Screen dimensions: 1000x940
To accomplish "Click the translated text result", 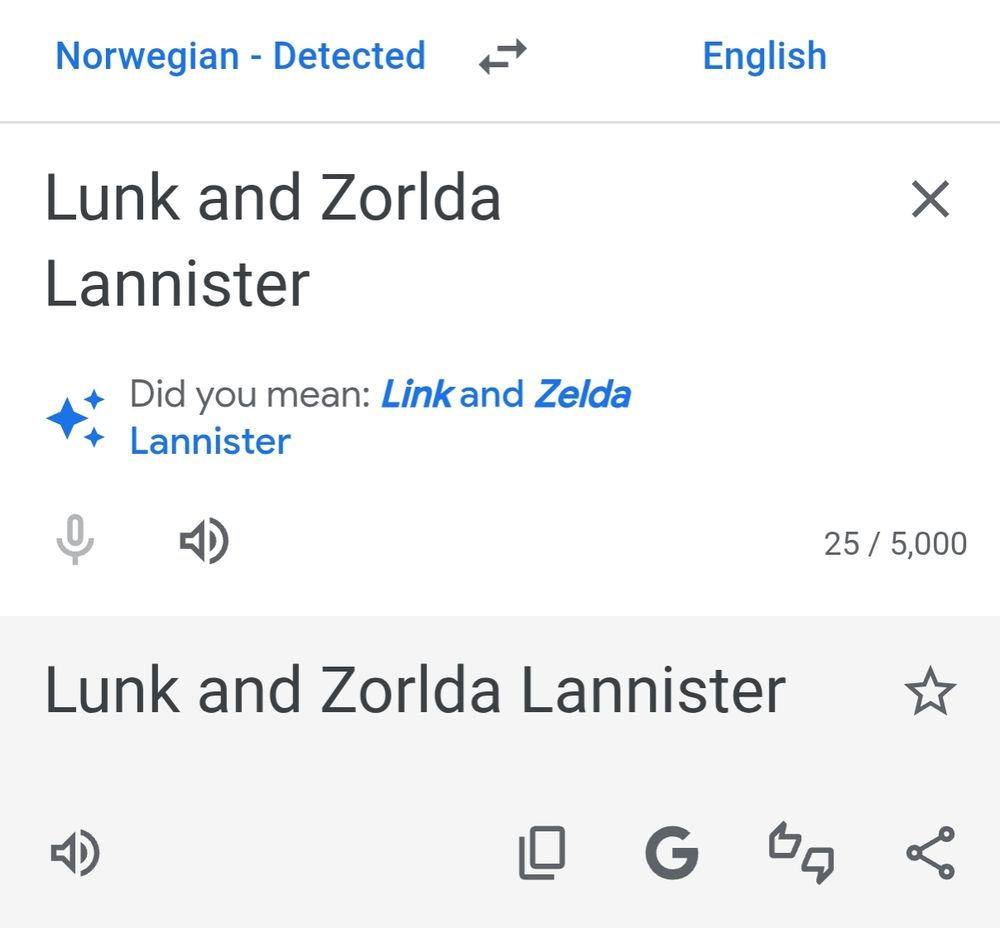I will [416, 690].
